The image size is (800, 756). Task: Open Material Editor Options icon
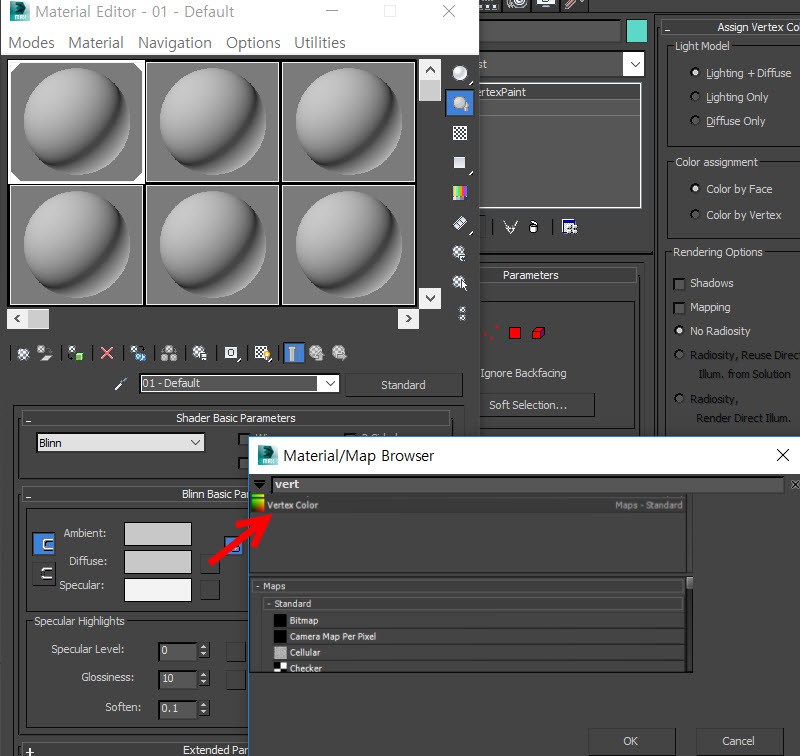tap(460, 253)
